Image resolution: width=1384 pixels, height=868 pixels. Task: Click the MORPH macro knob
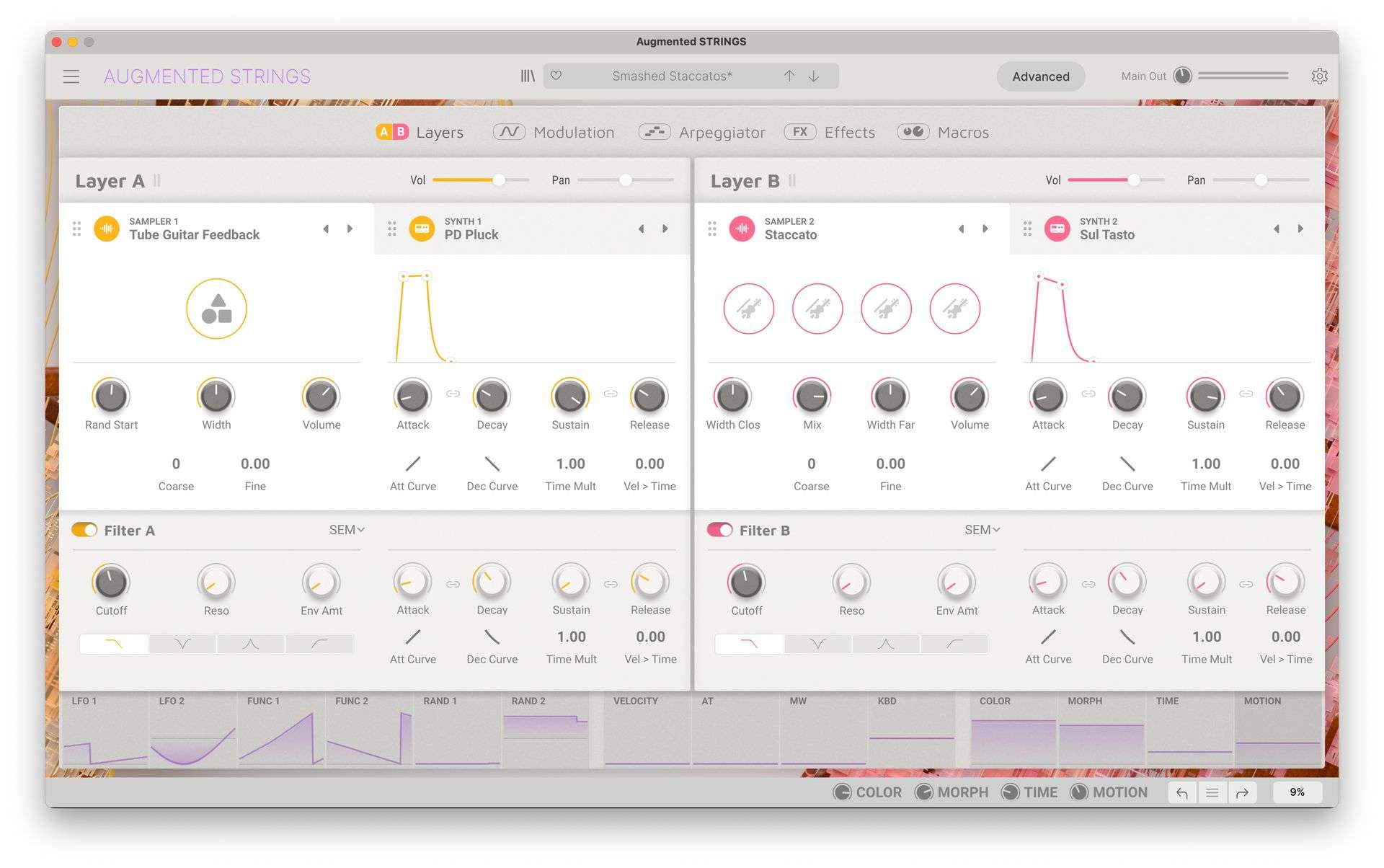pos(924,792)
